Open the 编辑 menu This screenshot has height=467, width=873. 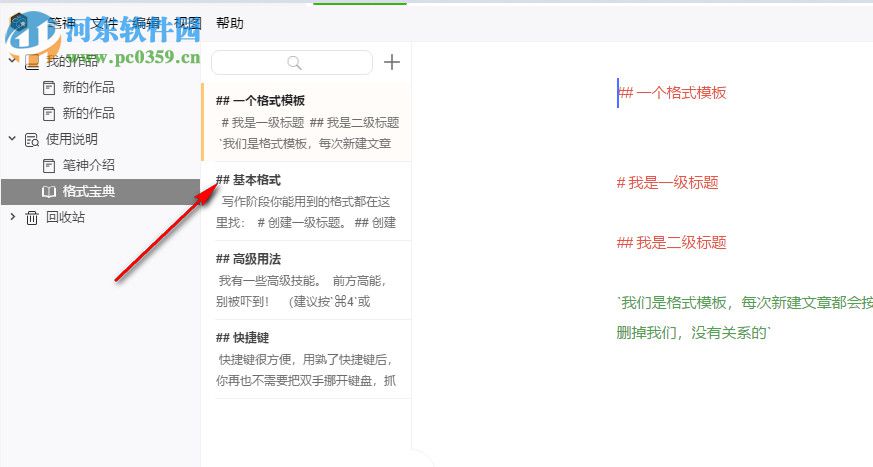click(146, 23)
